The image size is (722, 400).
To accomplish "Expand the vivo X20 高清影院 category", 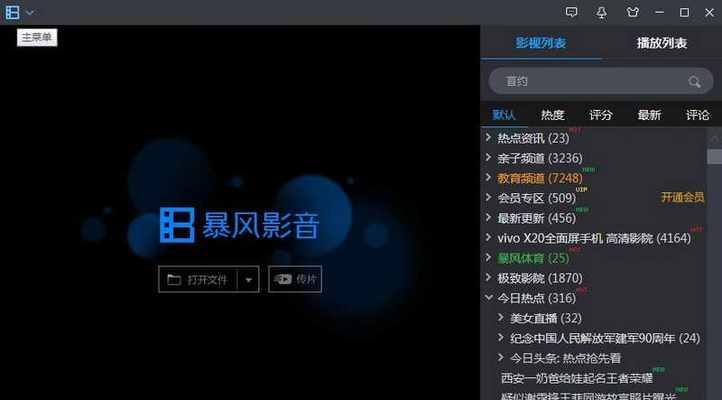I will 489,237.
